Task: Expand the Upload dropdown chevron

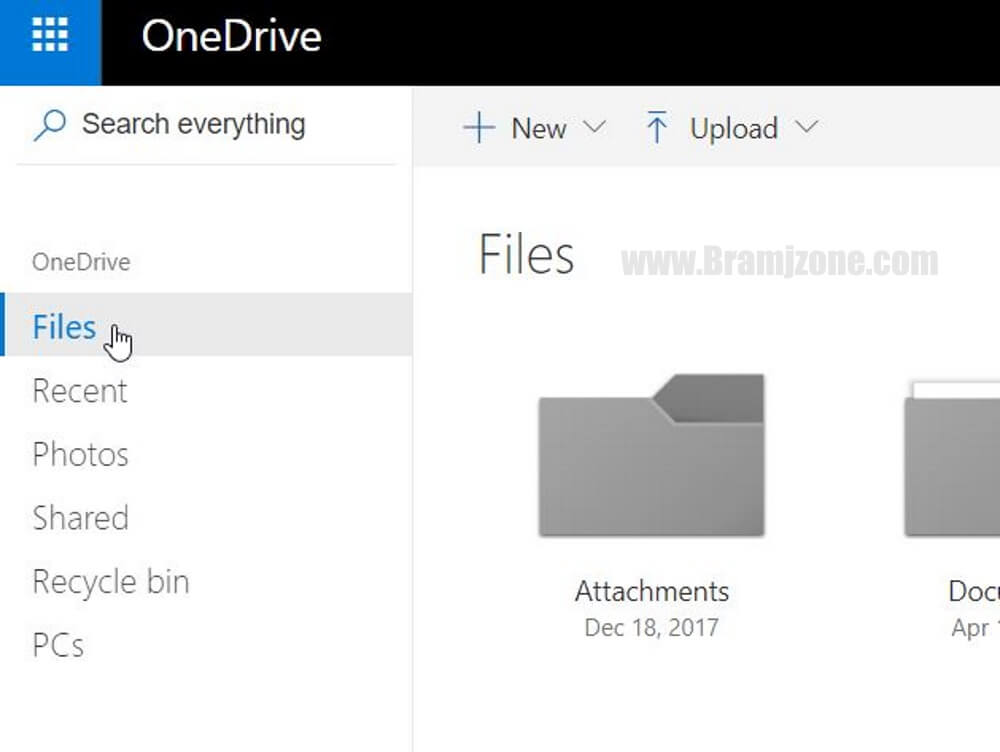Action: click(807, 127)
